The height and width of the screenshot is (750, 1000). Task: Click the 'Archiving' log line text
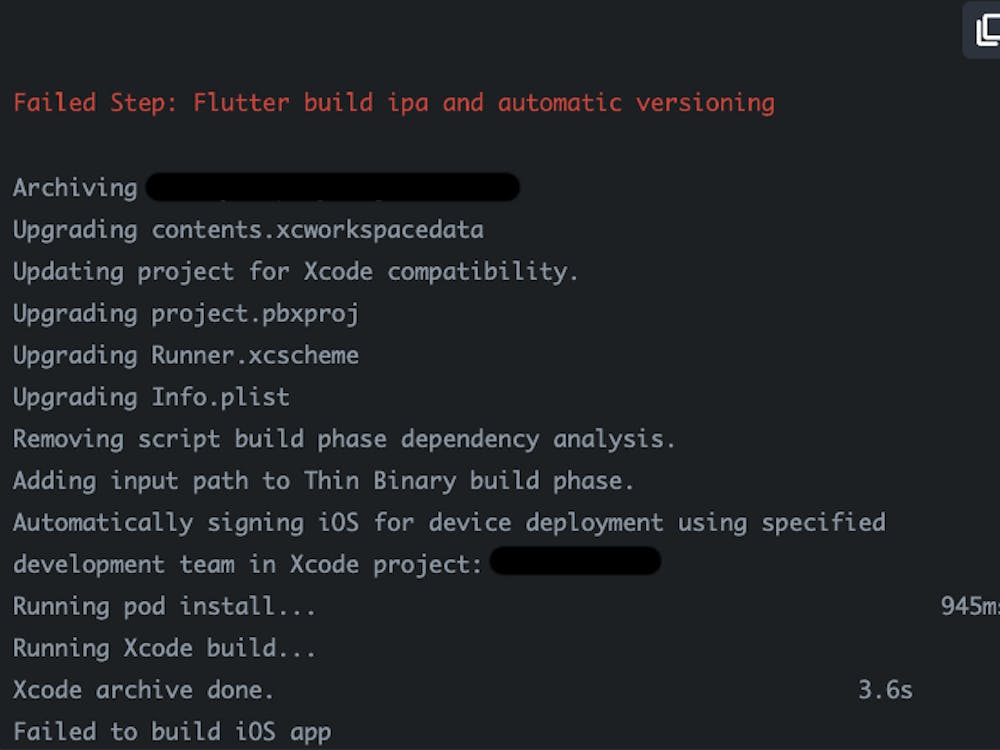pyautogui.click(x=75, y=188)
